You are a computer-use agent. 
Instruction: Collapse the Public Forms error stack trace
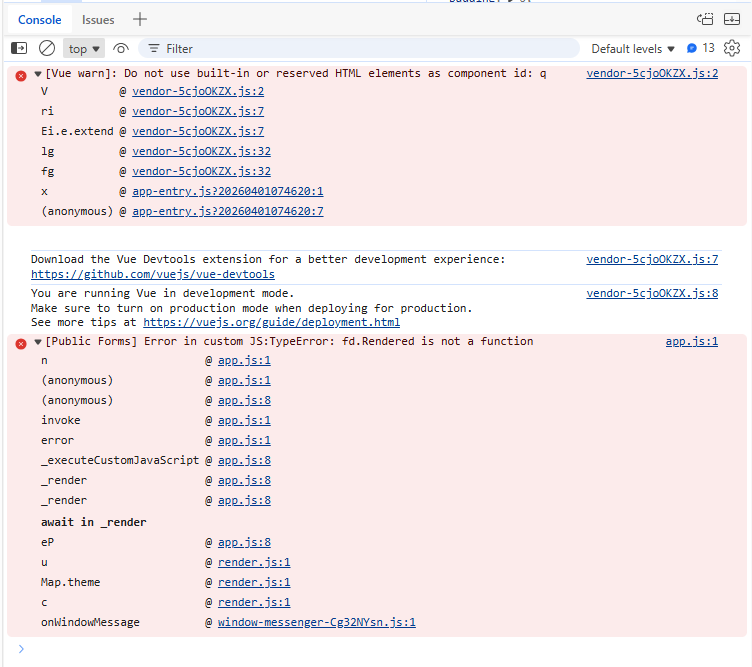[38, 342]
